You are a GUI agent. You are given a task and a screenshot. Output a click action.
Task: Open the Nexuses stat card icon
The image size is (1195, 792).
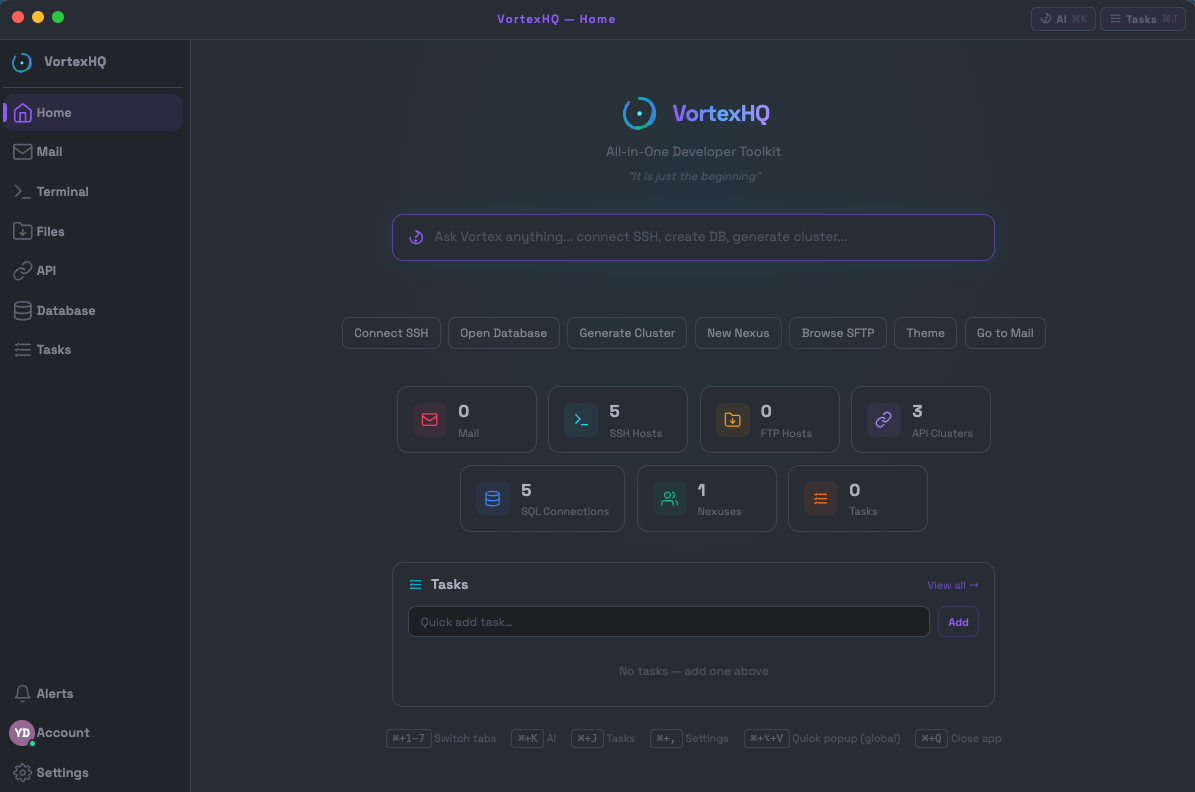point(670,499)
